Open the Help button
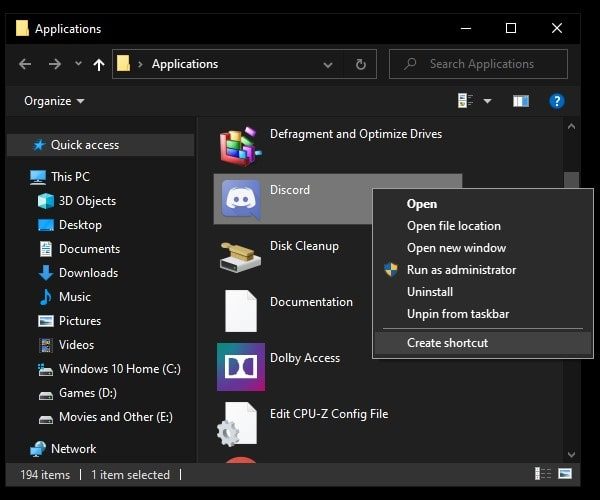This screenshot has width=600, height=500. pyautogui.click(x=557, y=101)
